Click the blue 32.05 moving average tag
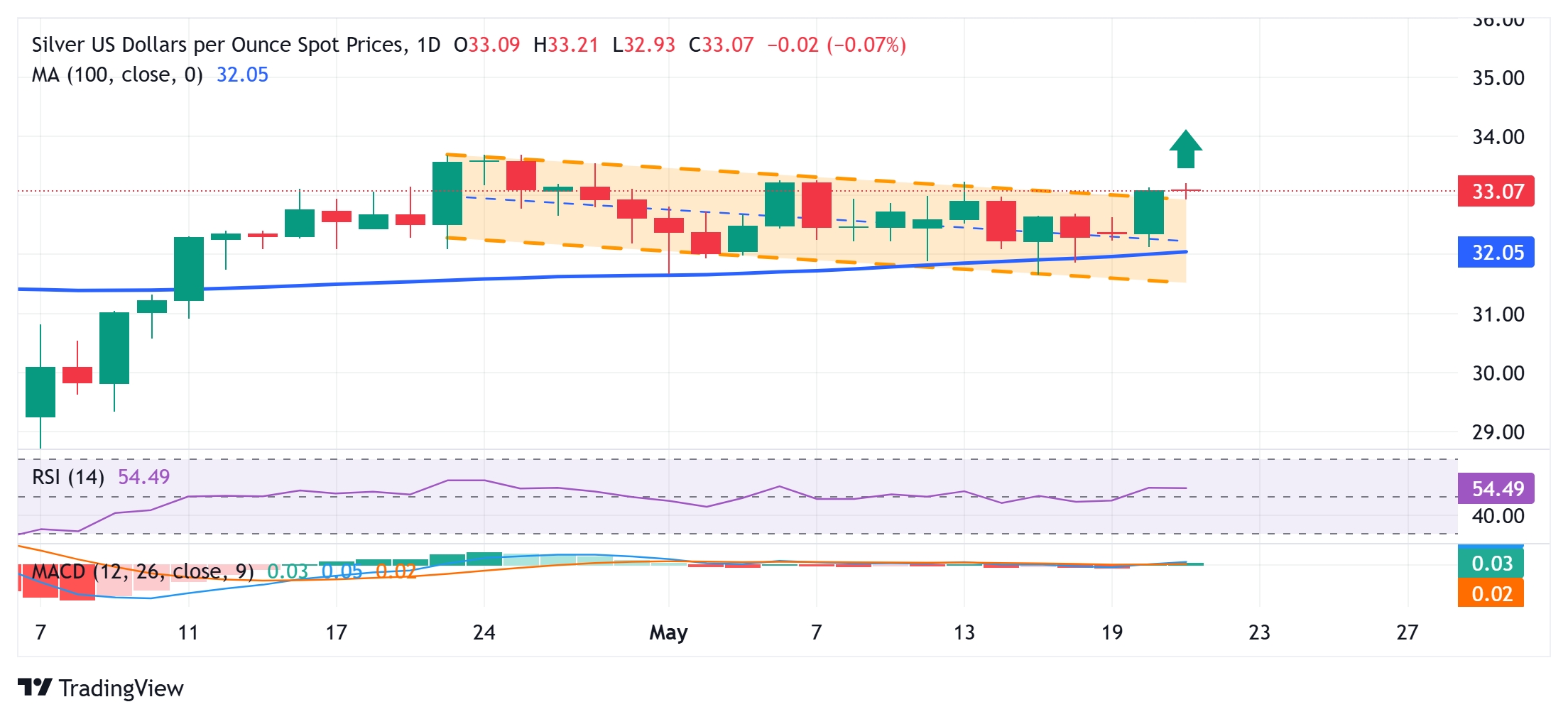Screen dimensions: 1568x719 1496,252
